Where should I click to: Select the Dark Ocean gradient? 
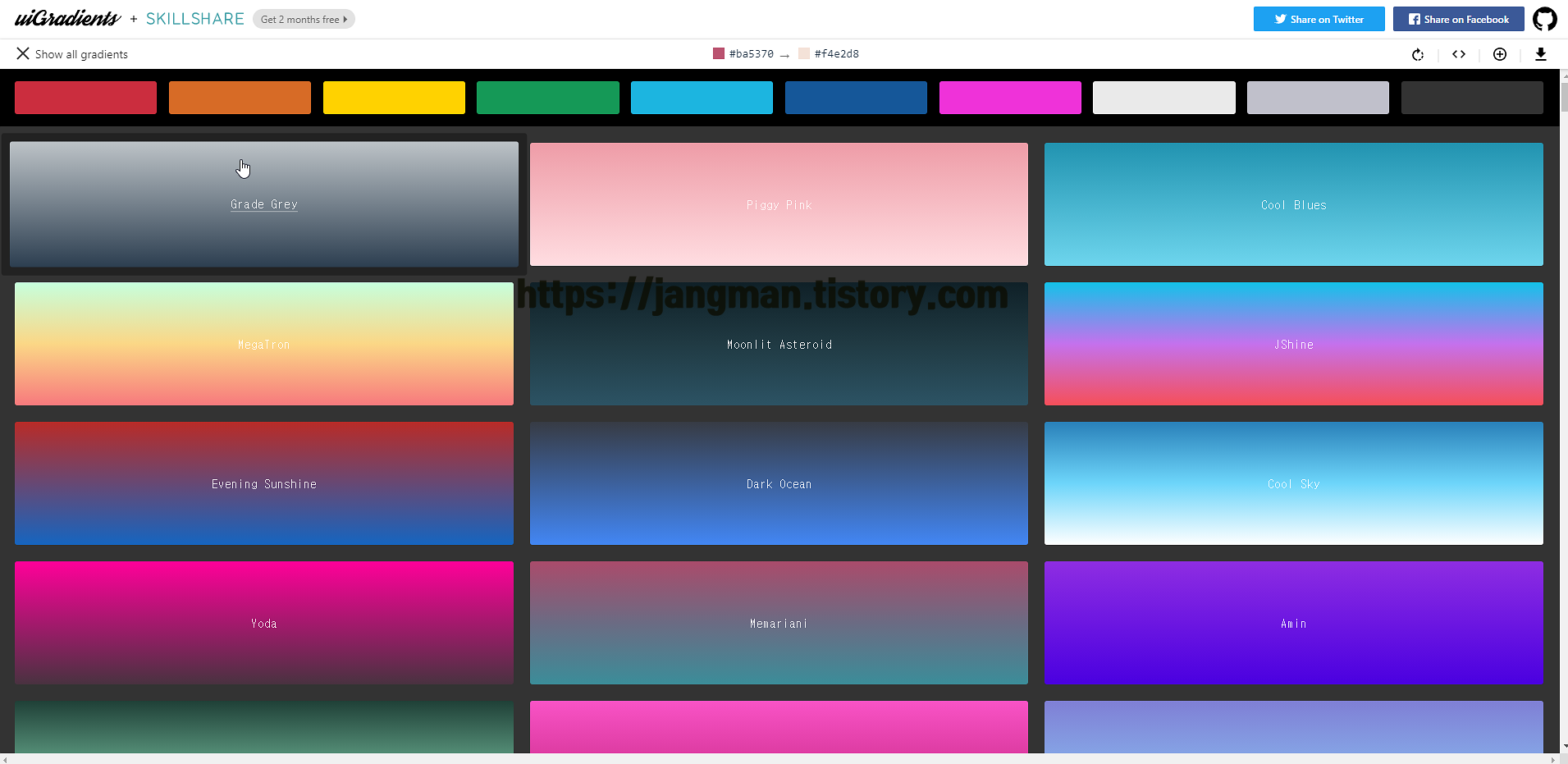[779, 483]
